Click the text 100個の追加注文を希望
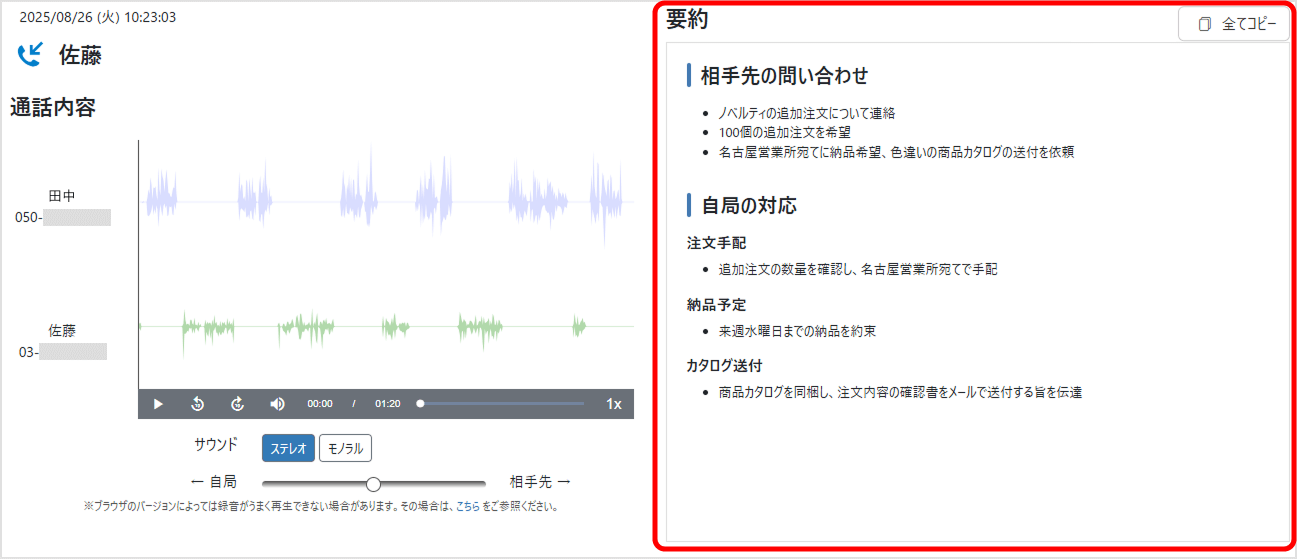This screenshot has width=1297, height=559. pos(785,132)
